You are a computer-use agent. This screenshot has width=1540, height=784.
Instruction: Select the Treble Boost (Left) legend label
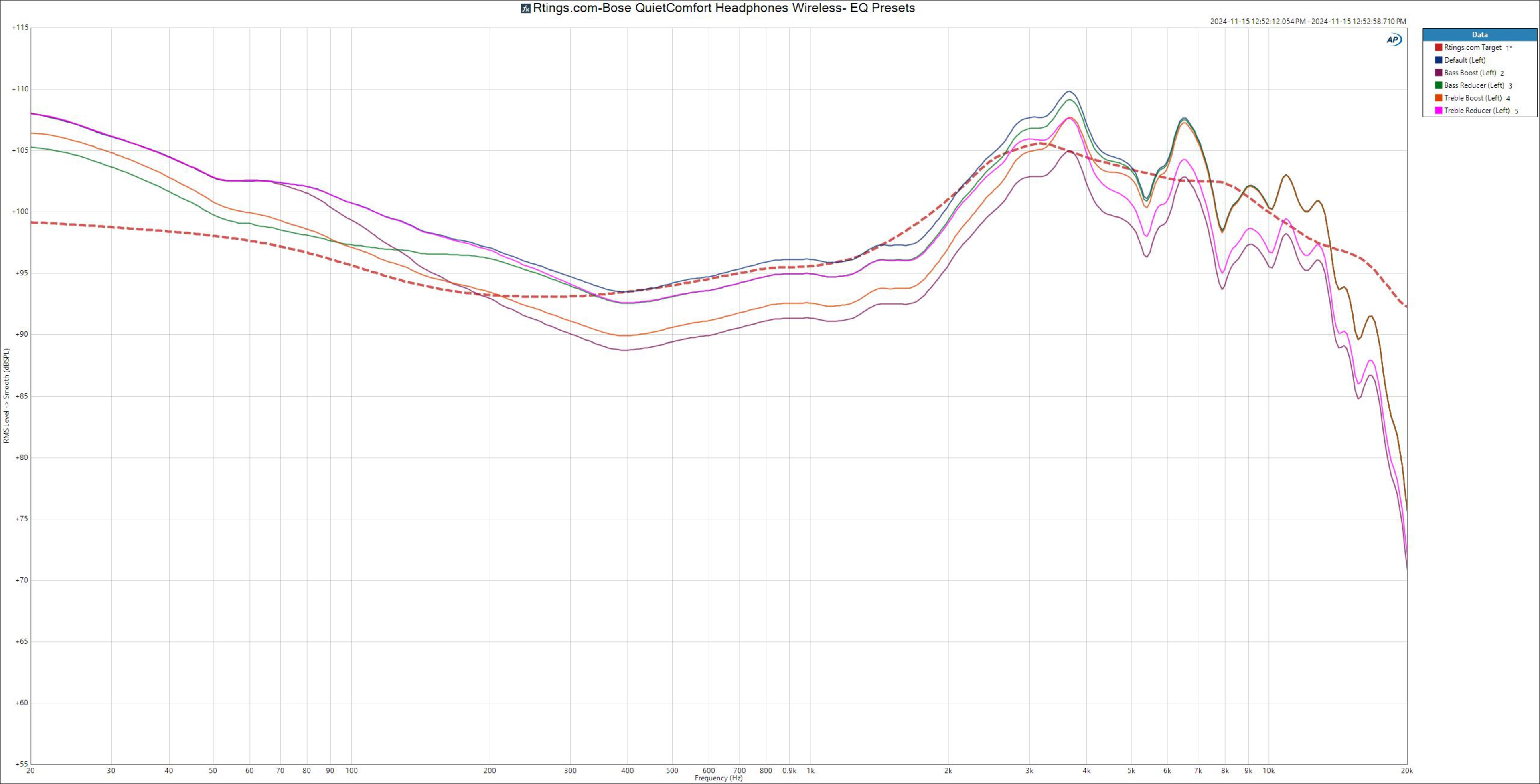pos(1473,98)
